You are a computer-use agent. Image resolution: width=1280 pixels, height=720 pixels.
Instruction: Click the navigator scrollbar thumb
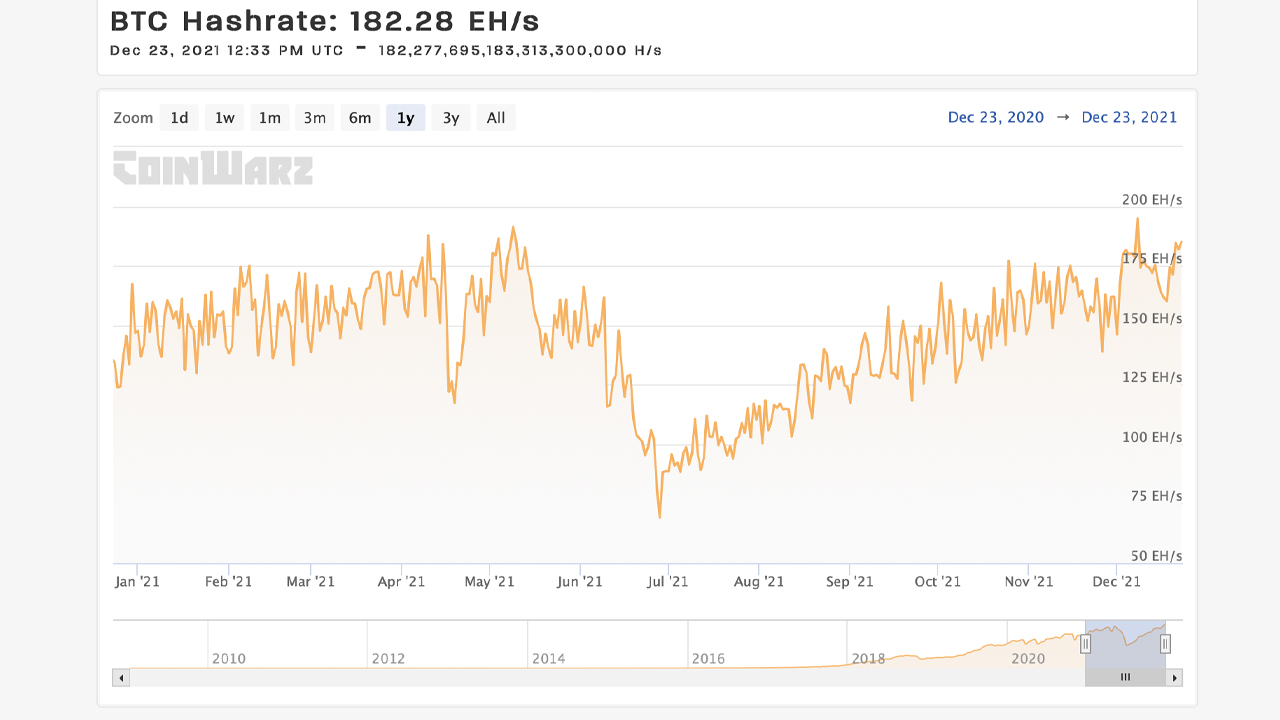click(1125, 677)
